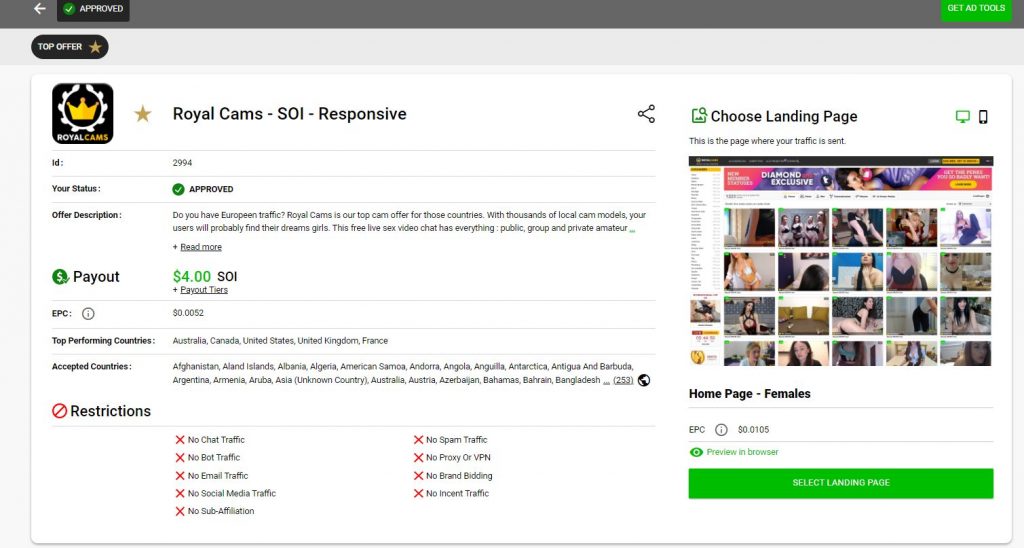The image size is (1024, 548).
Task: Expand the (253) accepted countries link
Action: pyautogui.click(x=623, y=380)
